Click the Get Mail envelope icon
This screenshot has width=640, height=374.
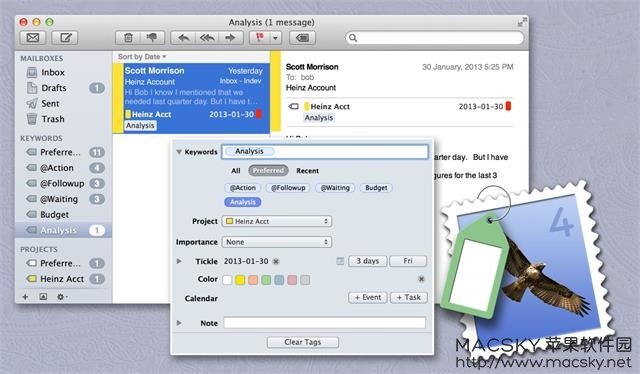tap(33, 38)
